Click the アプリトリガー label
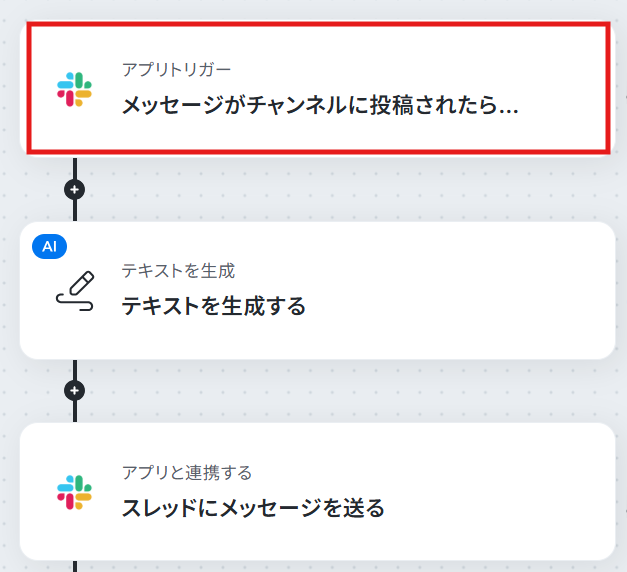The image size is (627, 572). [x=176, y=70]
